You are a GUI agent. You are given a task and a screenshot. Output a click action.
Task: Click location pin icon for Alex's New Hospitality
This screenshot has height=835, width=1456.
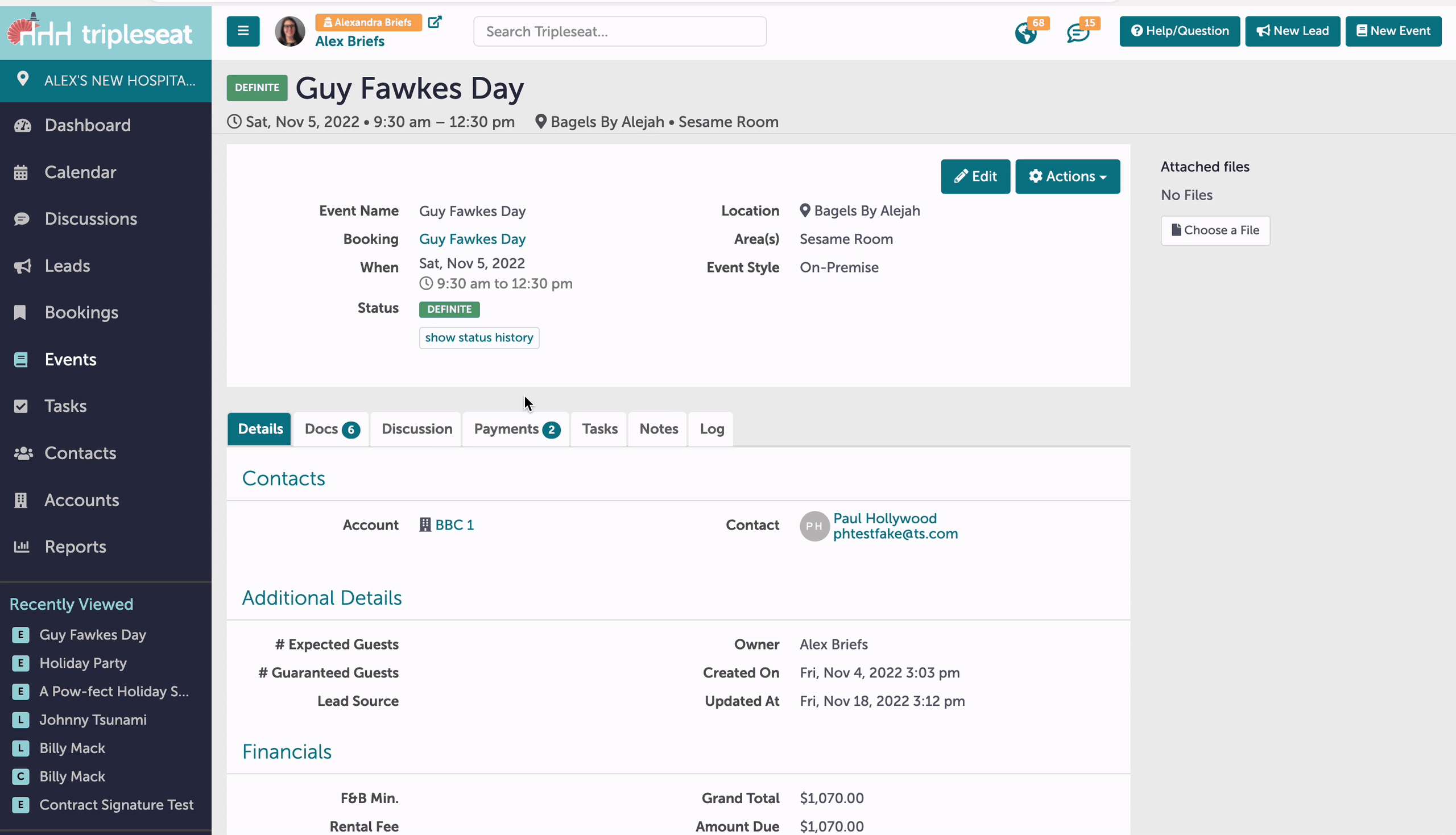point(22,79)
